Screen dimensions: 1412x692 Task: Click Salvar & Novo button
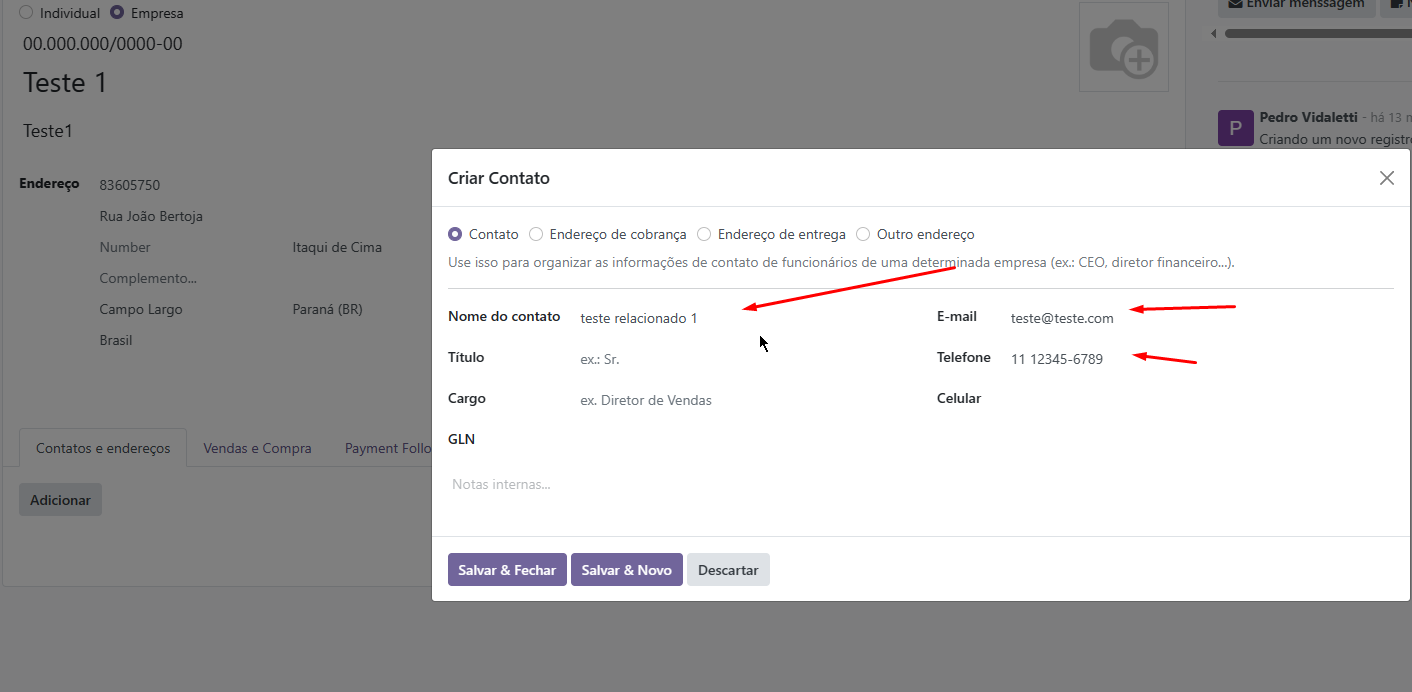(627, 570)
